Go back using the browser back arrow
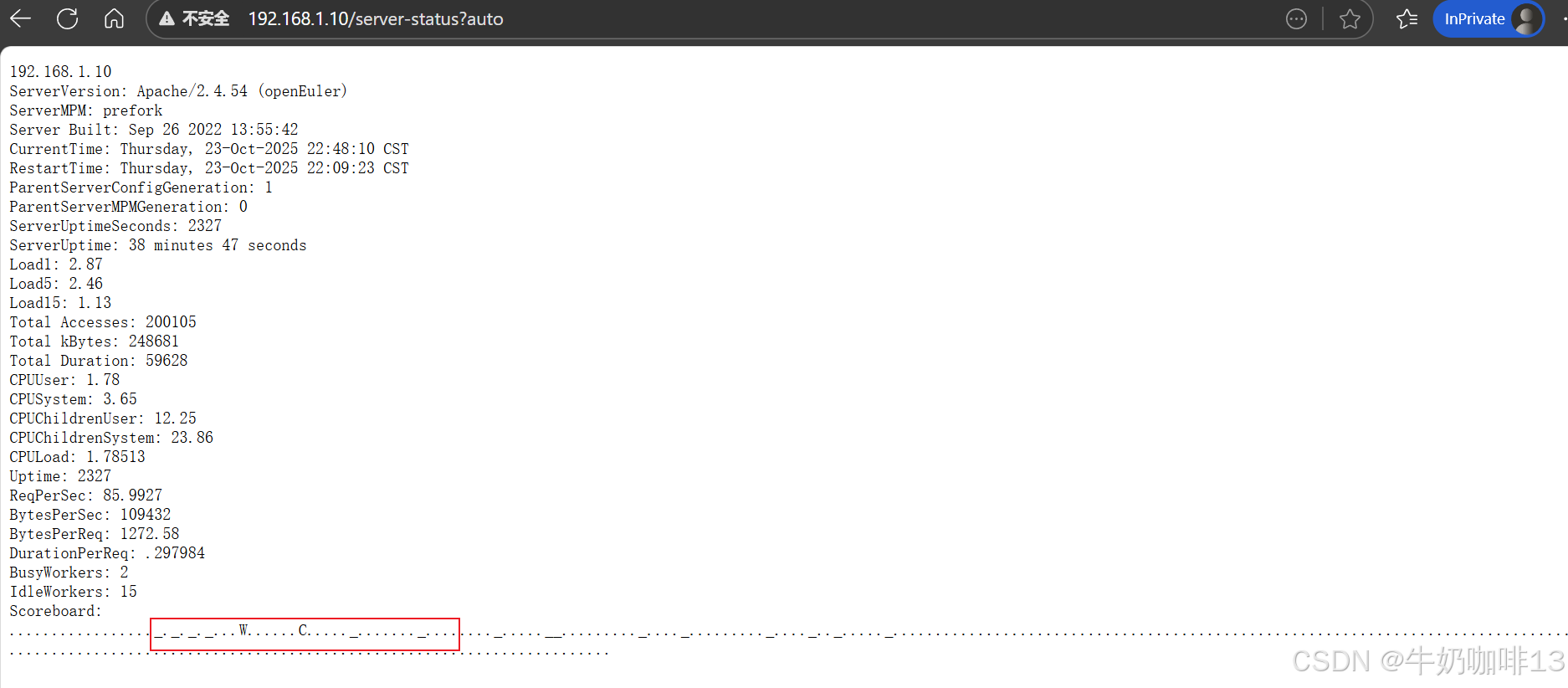 tap(21, 18)
